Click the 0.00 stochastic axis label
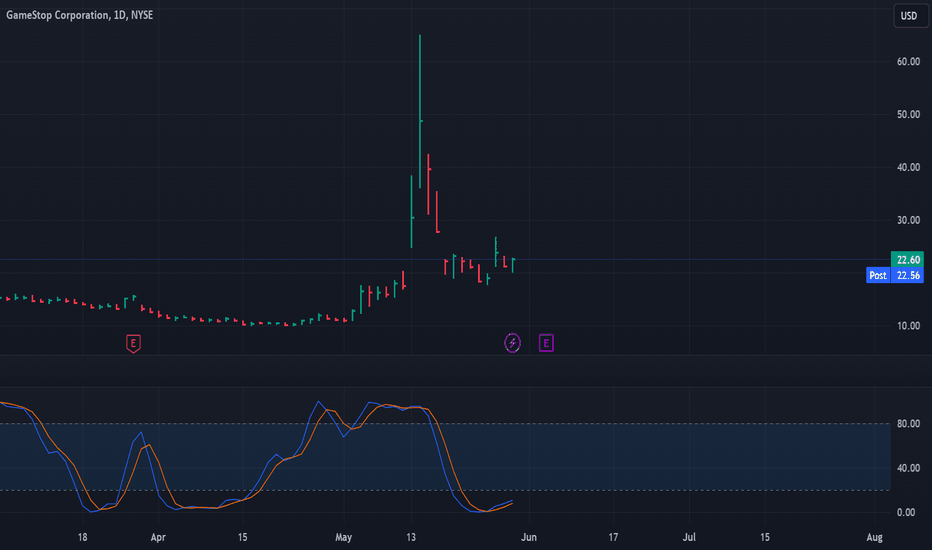Screen dimensions: 932x550 pos(908,513)
